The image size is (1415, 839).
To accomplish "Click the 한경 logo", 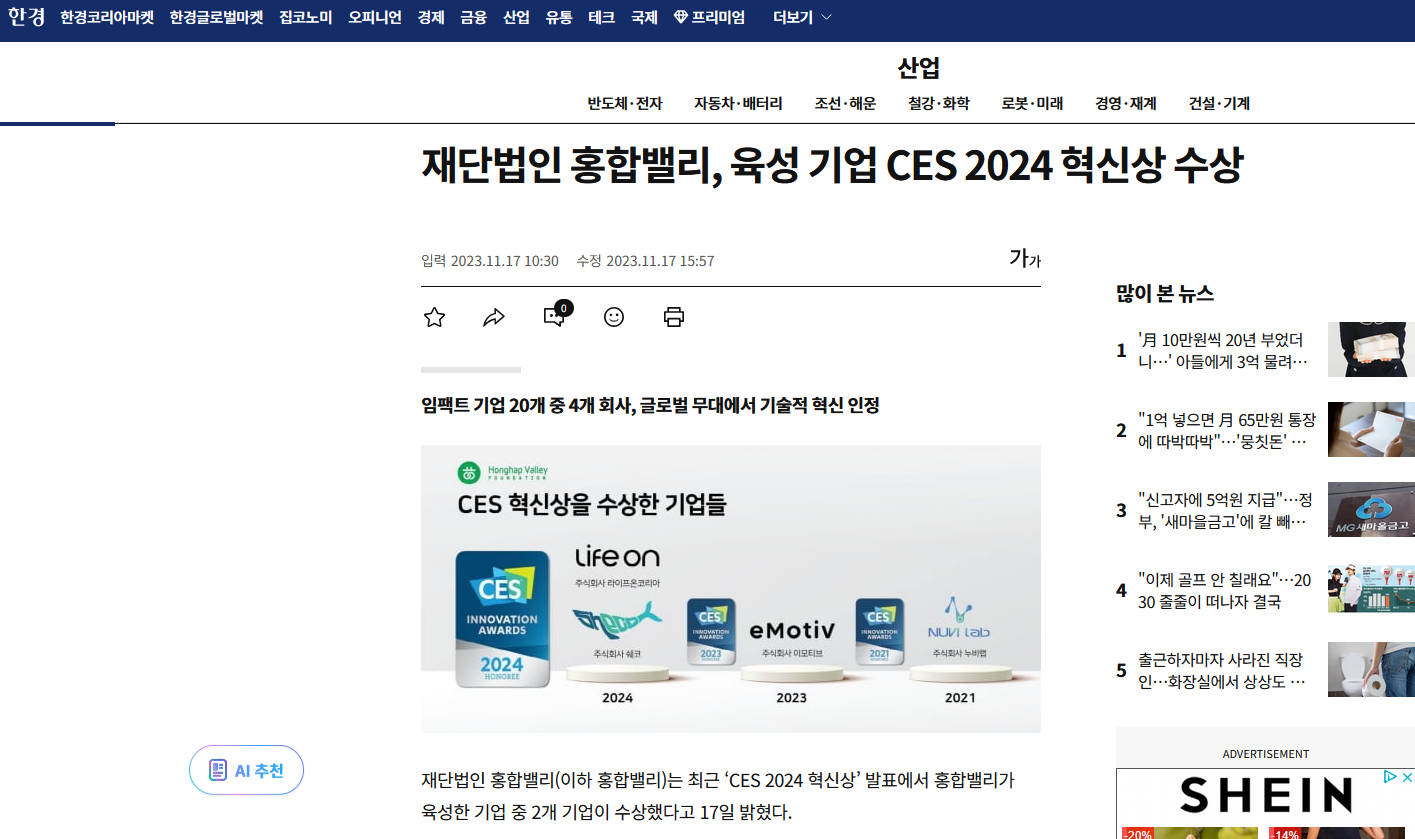I will click(x=26, y=17).
